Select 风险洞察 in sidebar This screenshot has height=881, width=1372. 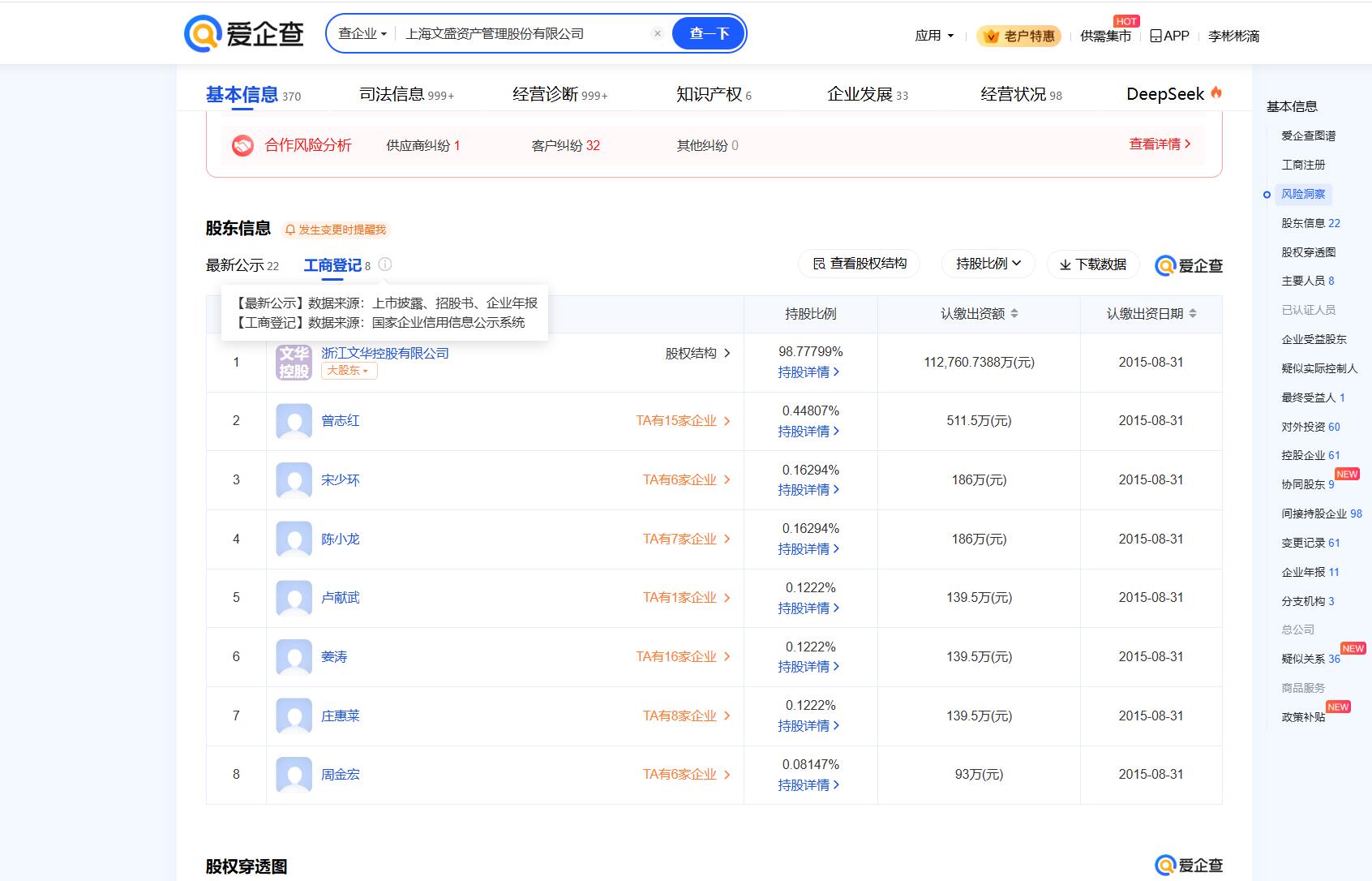click(1303, 194)
